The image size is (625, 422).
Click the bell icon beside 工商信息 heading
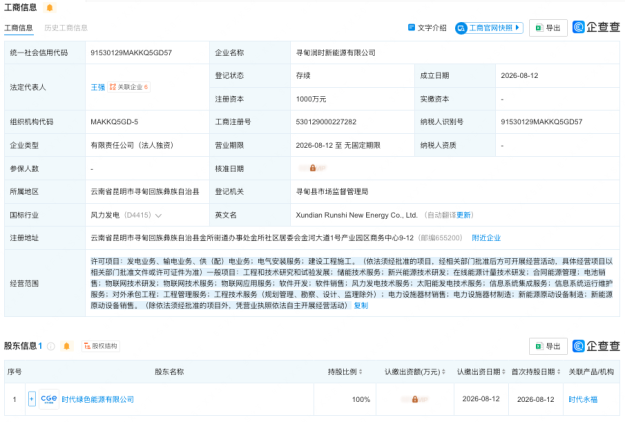49,8
